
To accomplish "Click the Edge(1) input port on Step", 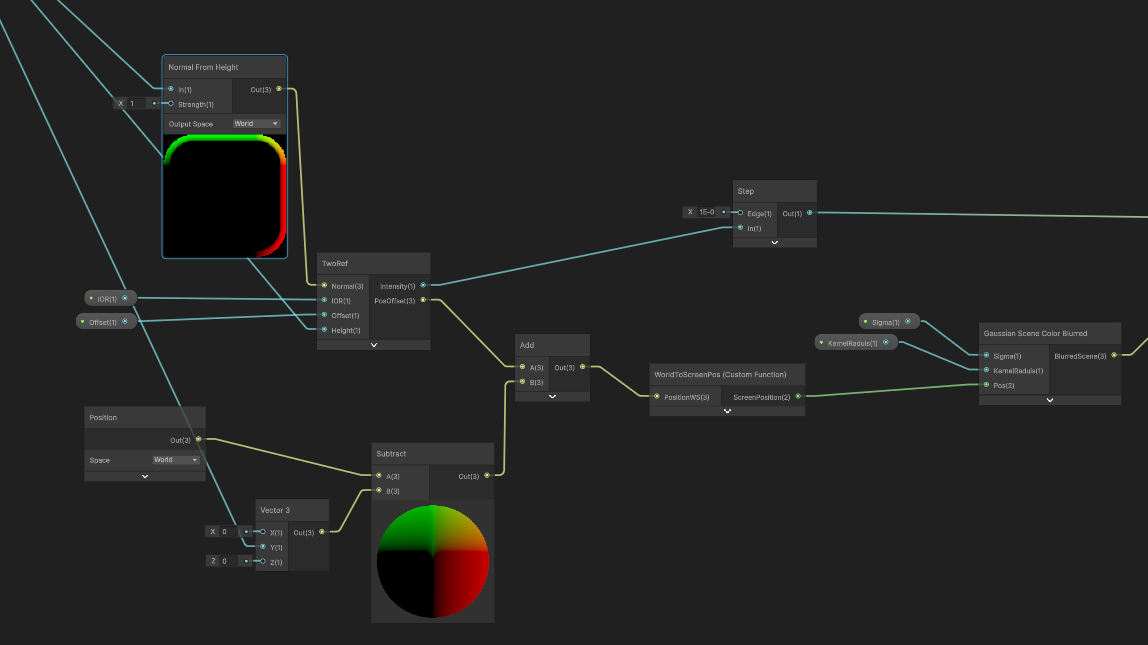I will coord(740,213).
